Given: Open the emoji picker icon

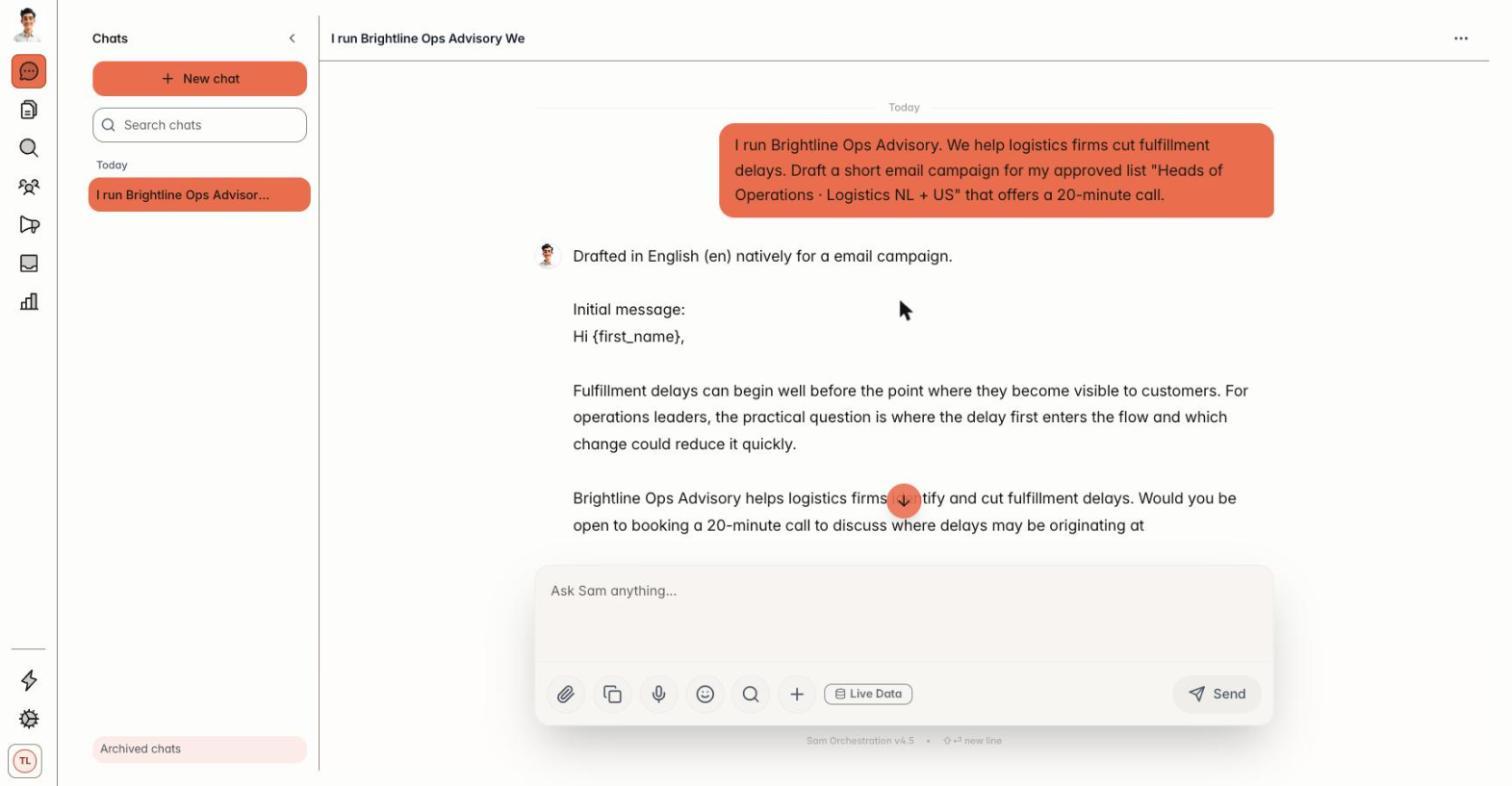Looking at the screenshot, I should click(x=705, y=694).
